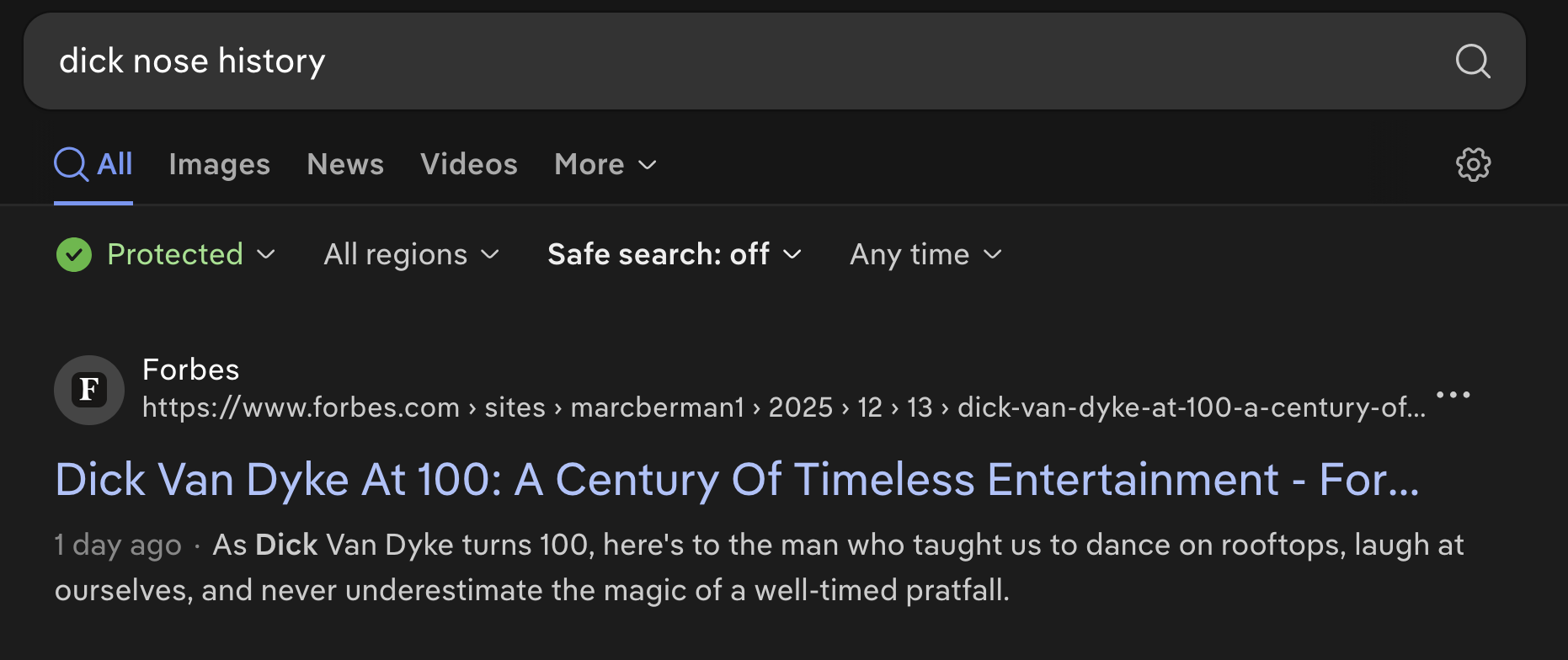This screenshot has width=1568, height=660.
Task: Select the All results tab
Action: pyautogui.click(x=115, y=164)
